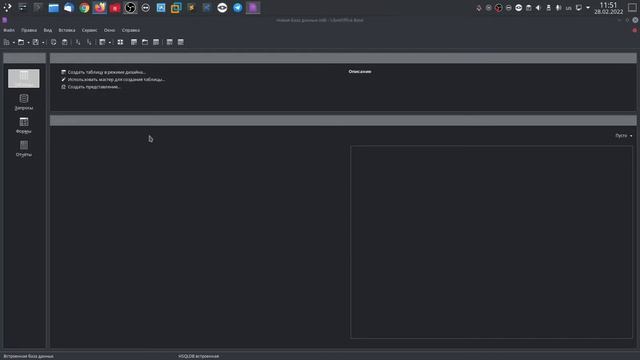Screen dimensions: 640x360
Task: Open the Пусто preview mode dropdown
Action: (624, 136)
